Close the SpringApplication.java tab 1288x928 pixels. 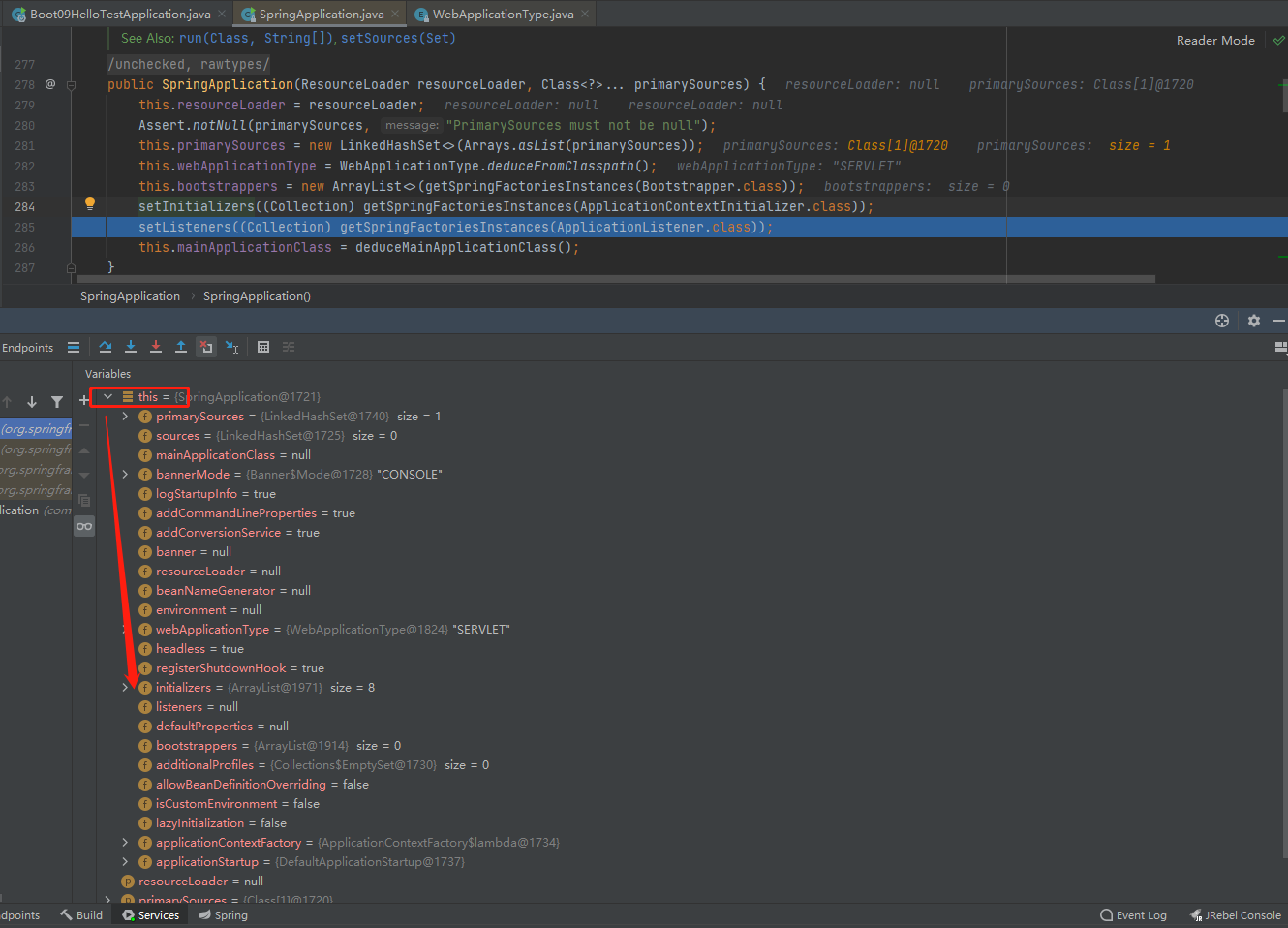[x=395, y=14]
